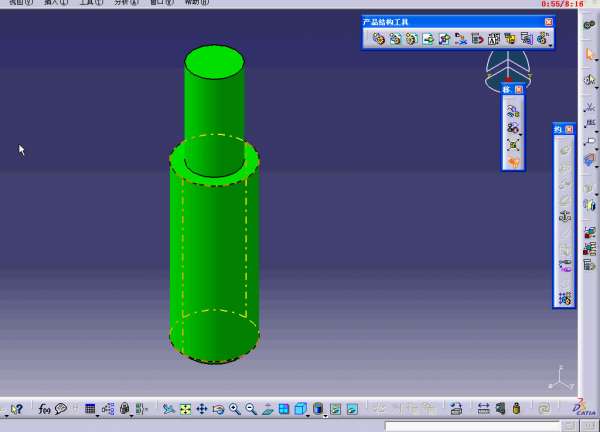Swap Visible Space
This screenshot has width=600, height=432.
pyautogui.click(x=352, y=409)
